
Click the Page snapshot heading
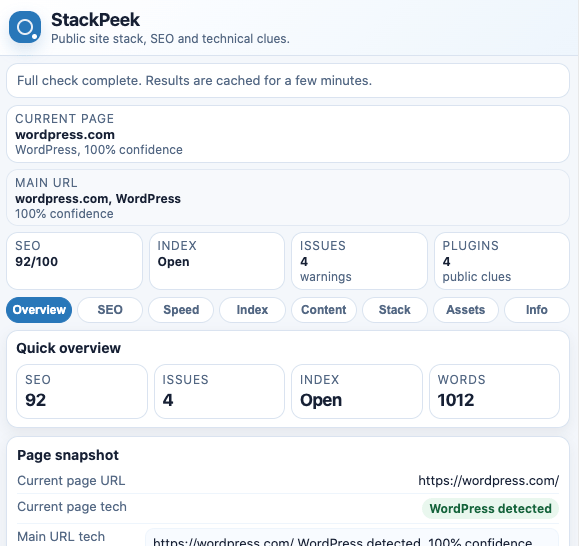point(68,455)
